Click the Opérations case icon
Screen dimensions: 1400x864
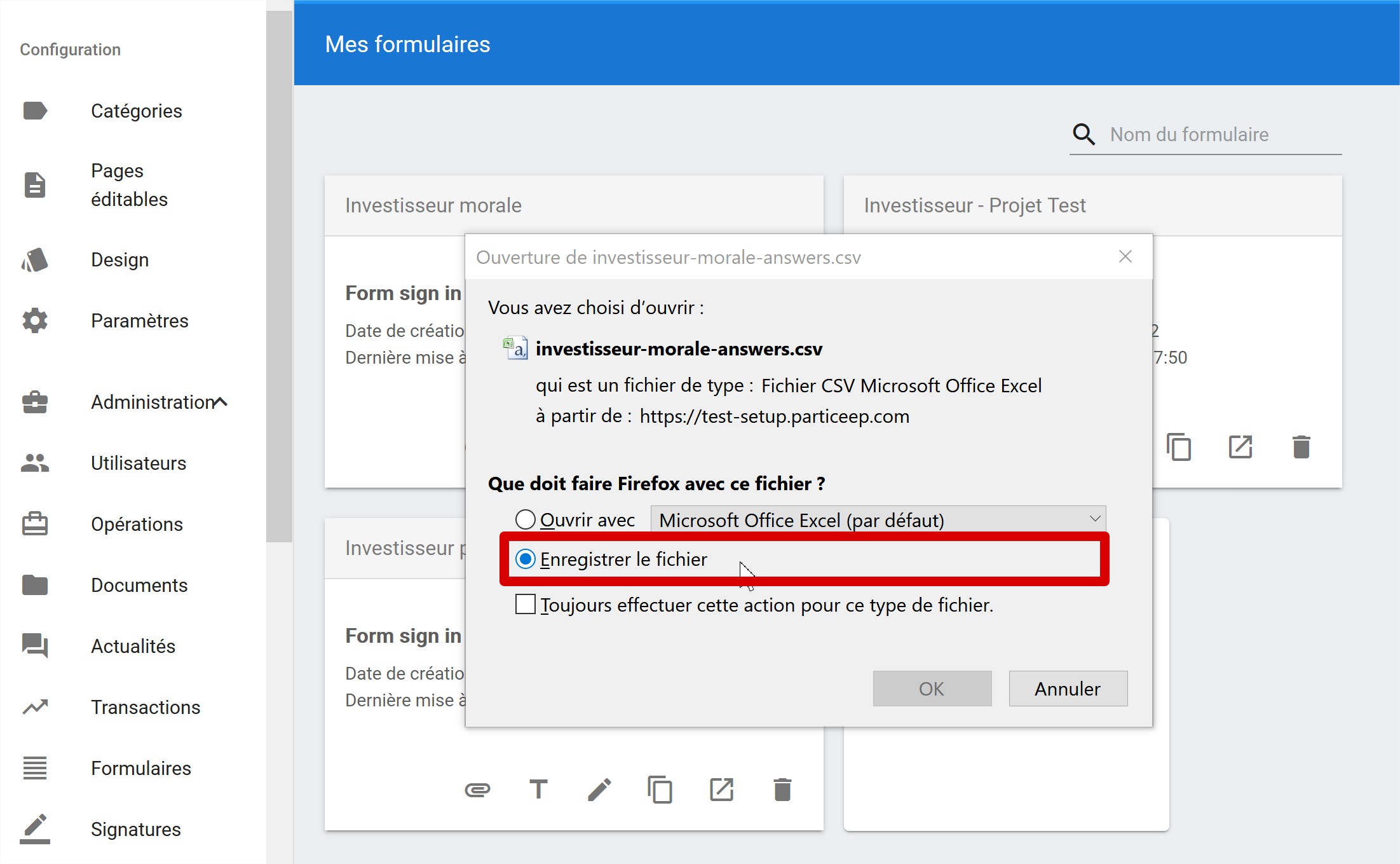click(x=35, y=524)
